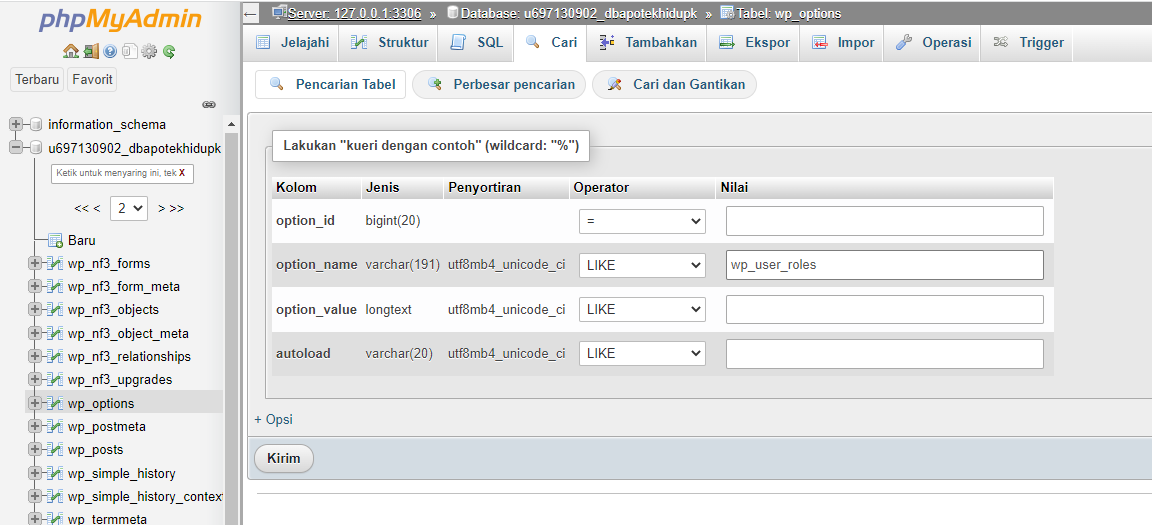1152x525 pixels.
Task: Expand the wp_posts tree node
Action: pyautogui.click(x=35, y=449)
